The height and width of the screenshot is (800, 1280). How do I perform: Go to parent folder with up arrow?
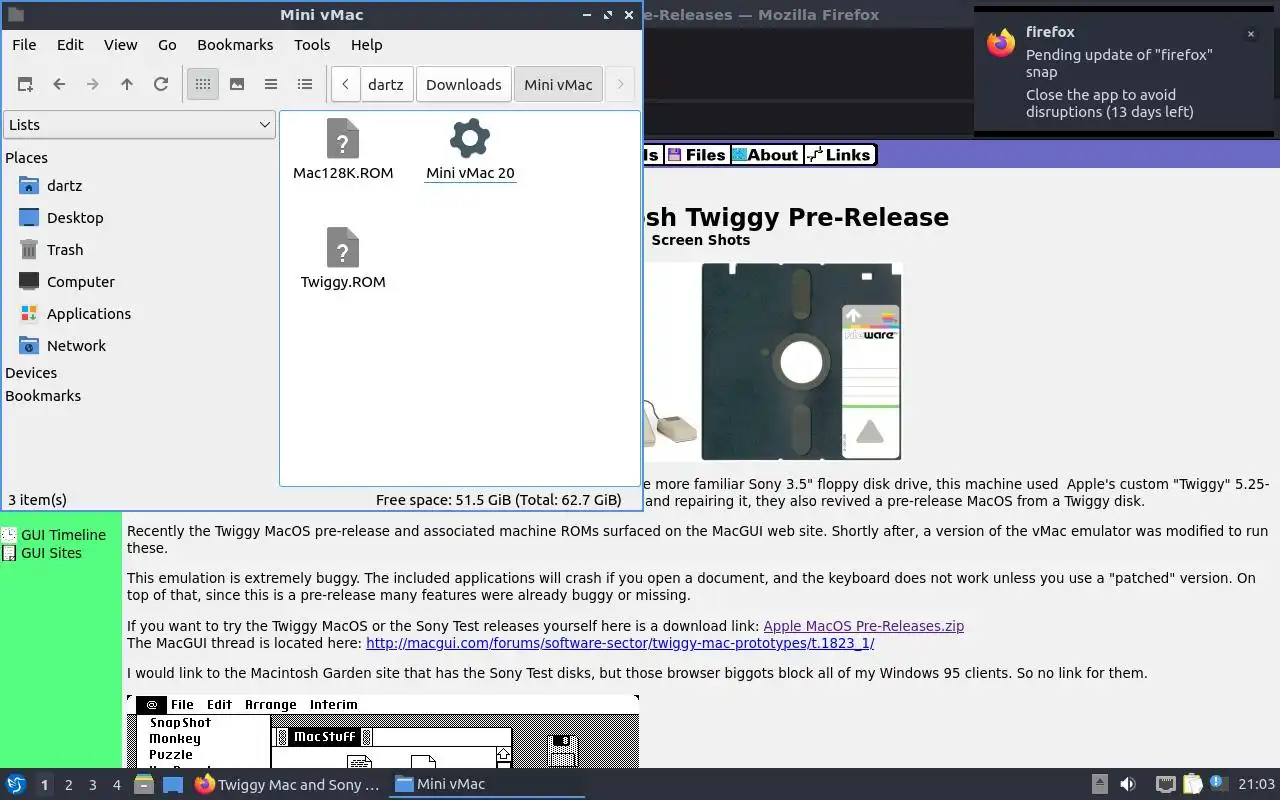pyautogui.click(x=127, y=85)
